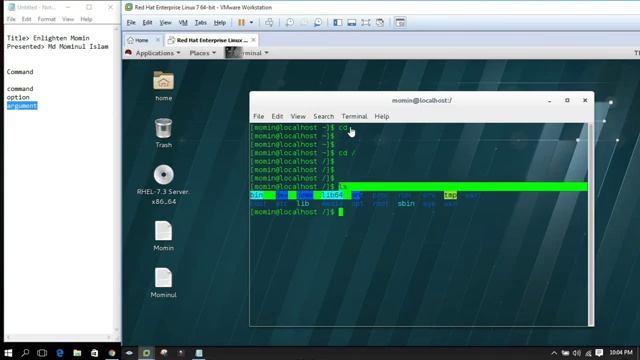Screen dimensions: 640x360
Task: Click the highlighted 'tmp' directory in terminal output
Action: click(x=450, y=195)
